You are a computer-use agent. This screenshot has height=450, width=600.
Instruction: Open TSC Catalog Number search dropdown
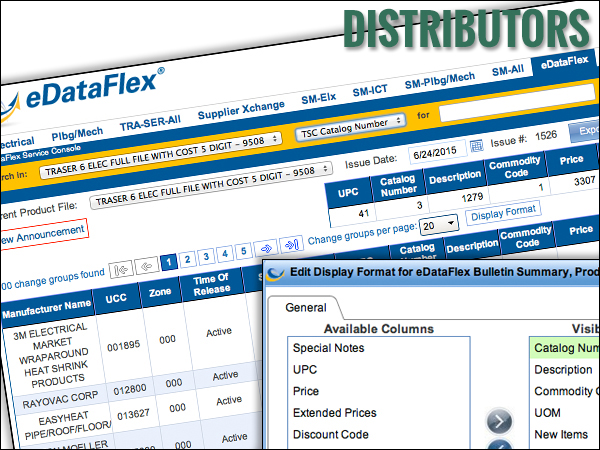tap(350, 127)
